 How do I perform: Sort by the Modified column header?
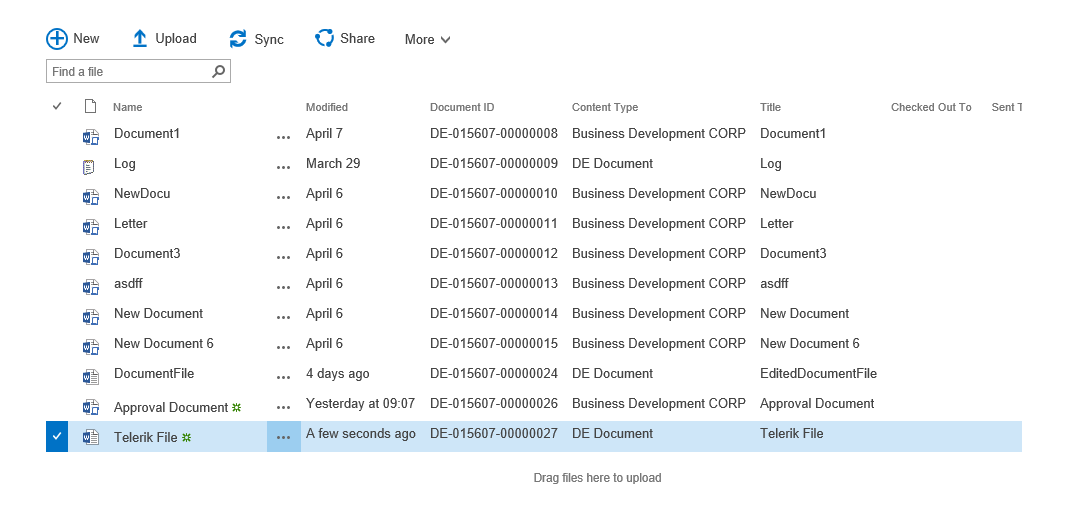pos(327,107)
